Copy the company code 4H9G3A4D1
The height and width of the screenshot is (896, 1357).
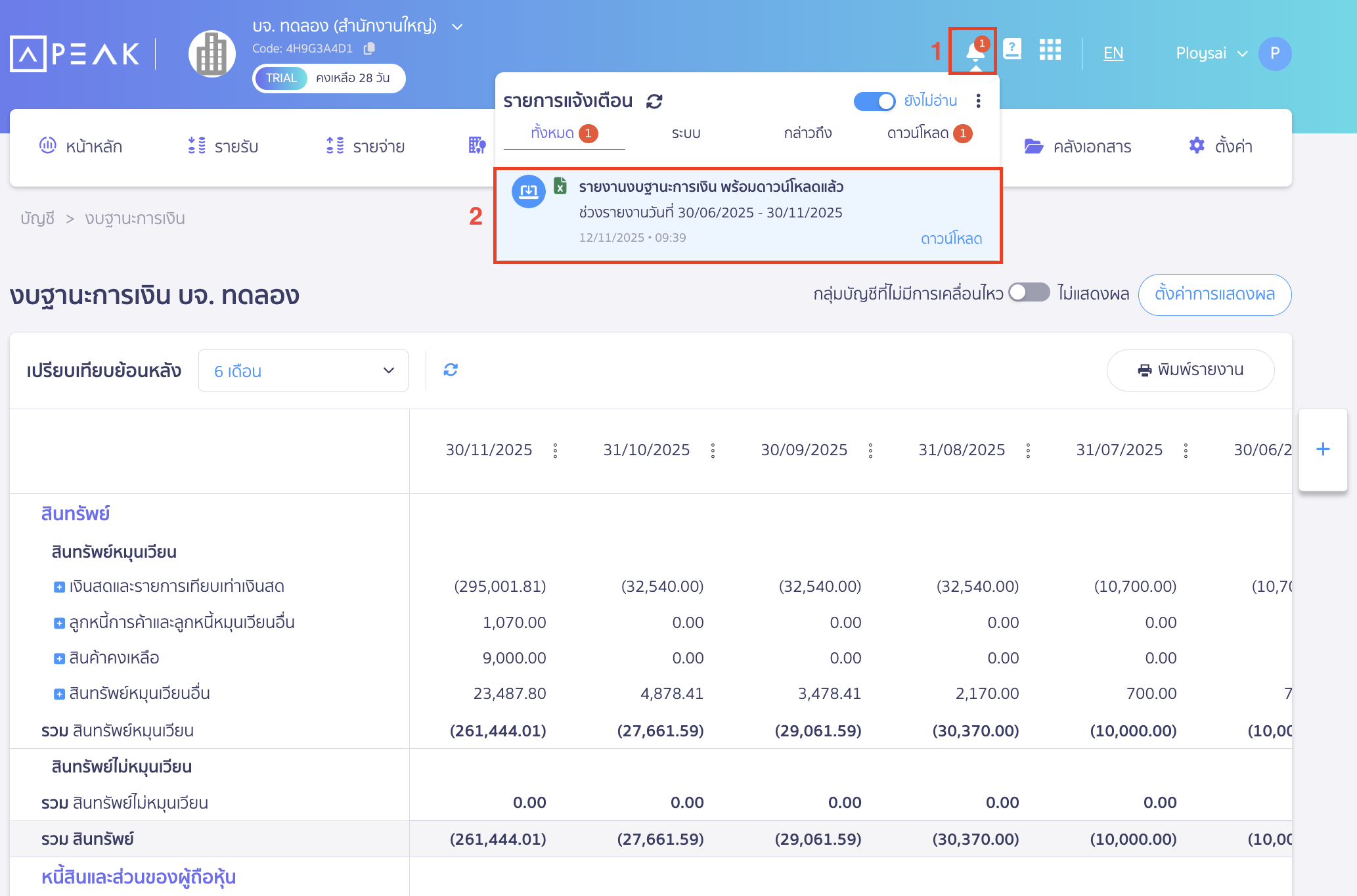370,48
